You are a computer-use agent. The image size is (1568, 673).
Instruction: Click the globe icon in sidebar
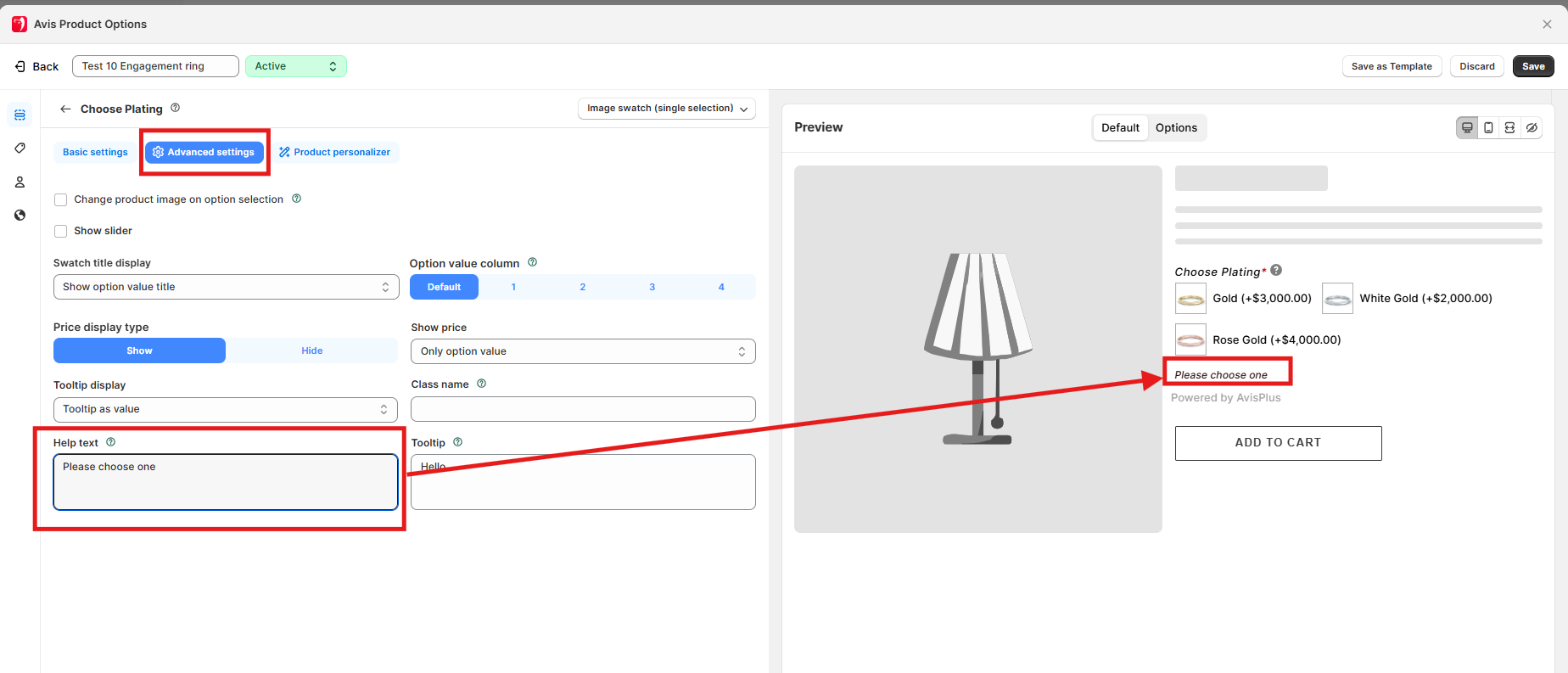tap(20, 216)
